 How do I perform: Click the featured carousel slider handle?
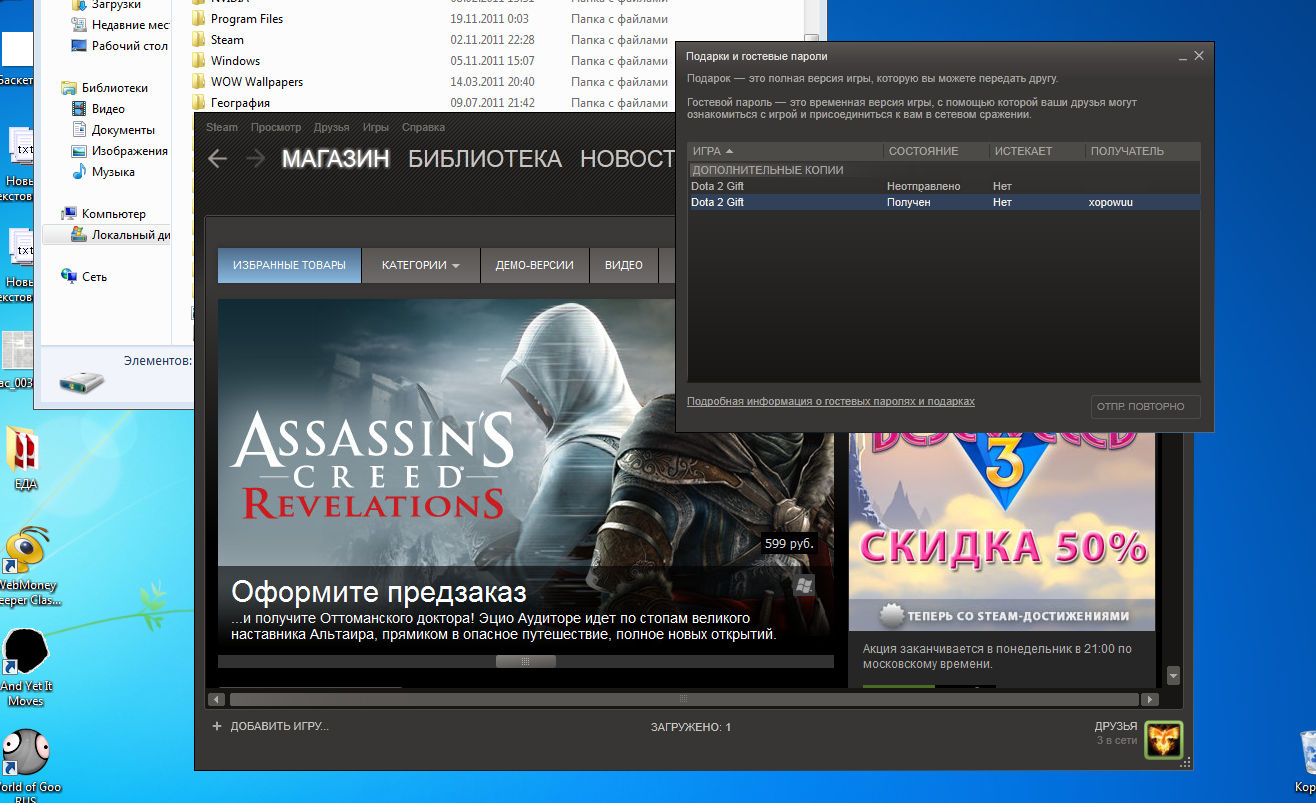[526, 661]
